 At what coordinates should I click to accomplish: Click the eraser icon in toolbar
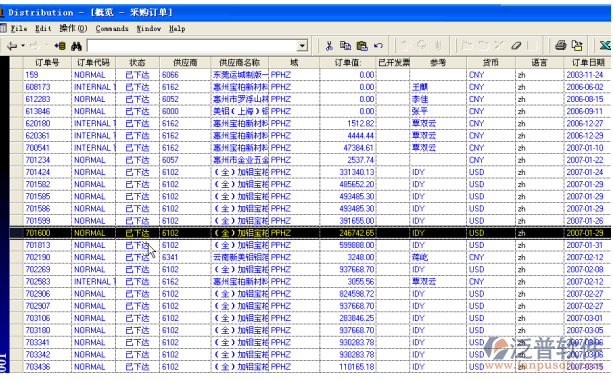[516, 46]
